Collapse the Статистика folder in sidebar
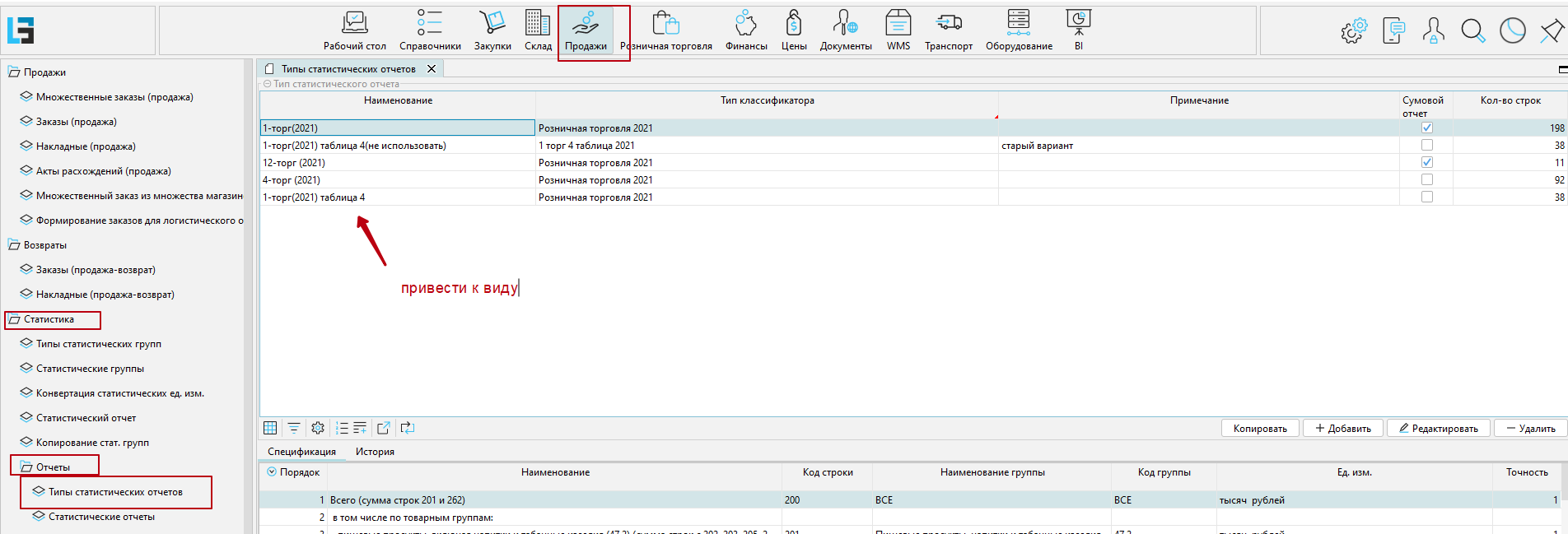 [x=14, y=319]
